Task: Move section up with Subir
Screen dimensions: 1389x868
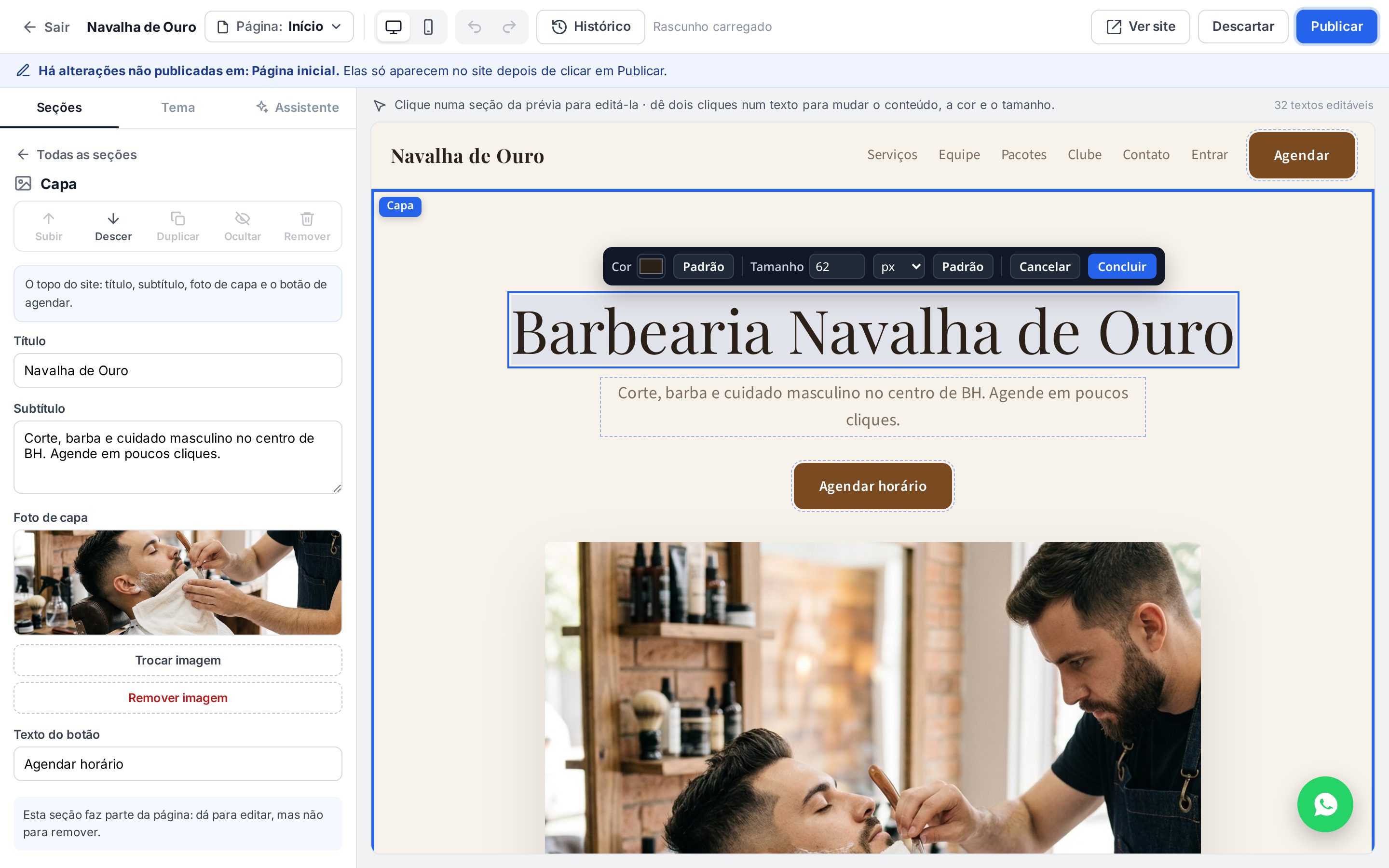Action: [49, 226]
